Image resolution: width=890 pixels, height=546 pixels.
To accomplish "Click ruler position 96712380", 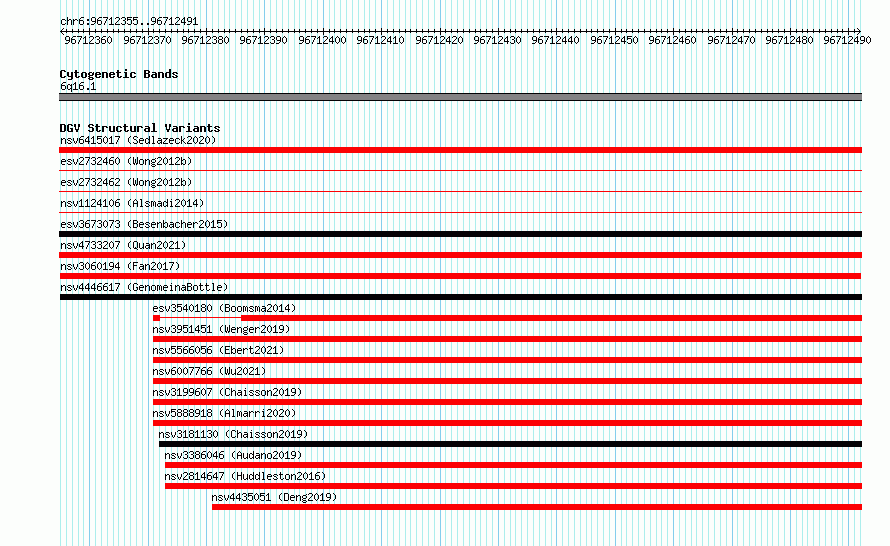I will tap(205, 40).
